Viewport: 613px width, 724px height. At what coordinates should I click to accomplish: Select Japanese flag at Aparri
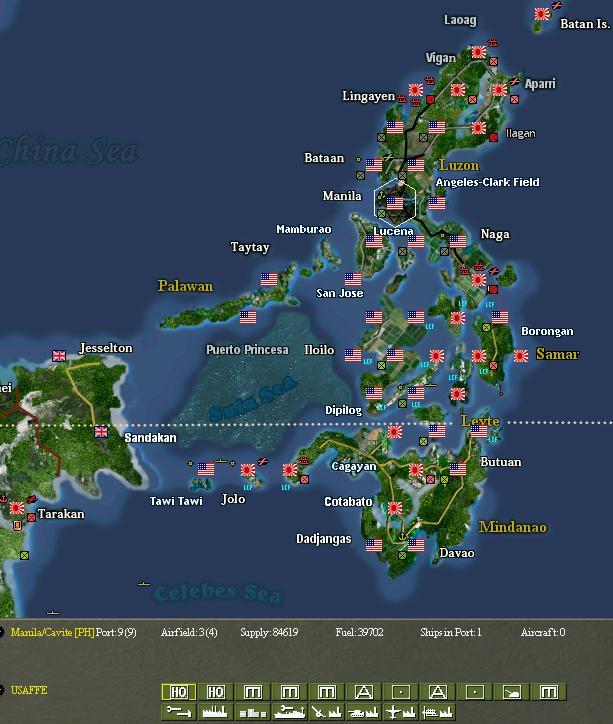[x=499, y=90]
